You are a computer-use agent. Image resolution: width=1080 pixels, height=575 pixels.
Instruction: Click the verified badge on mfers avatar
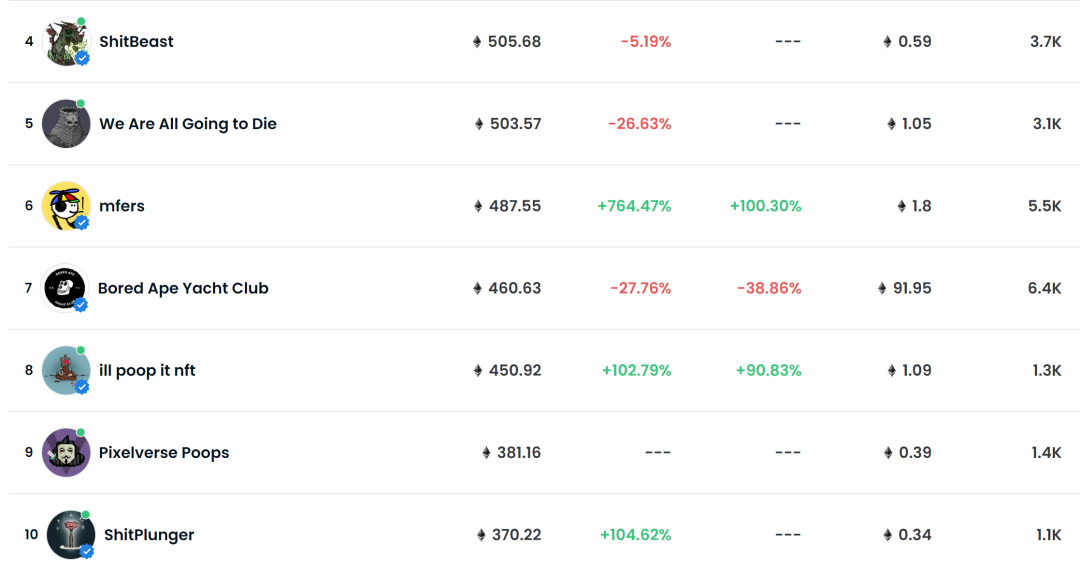coord(82,222)
